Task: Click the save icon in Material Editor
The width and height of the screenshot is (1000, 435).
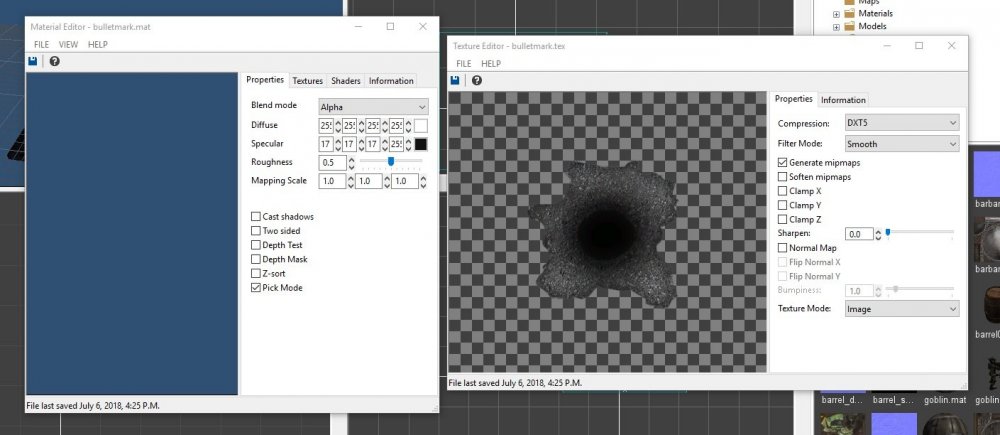Action: pyautogui.click(x=33, y=61)
